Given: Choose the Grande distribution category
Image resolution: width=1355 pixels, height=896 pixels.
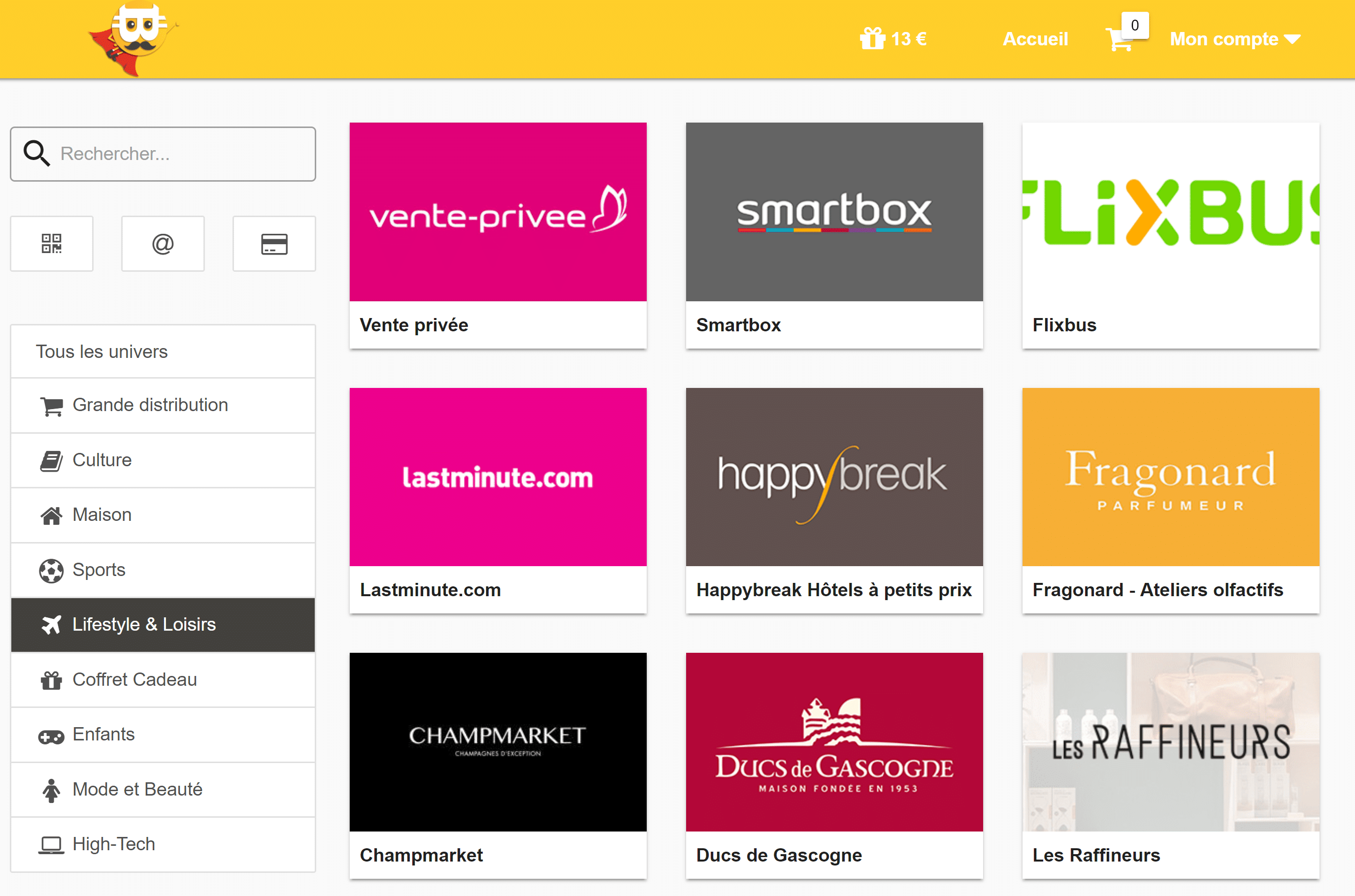Looking at the screenshot, I should pyautogui.click(x=163, y=405).
